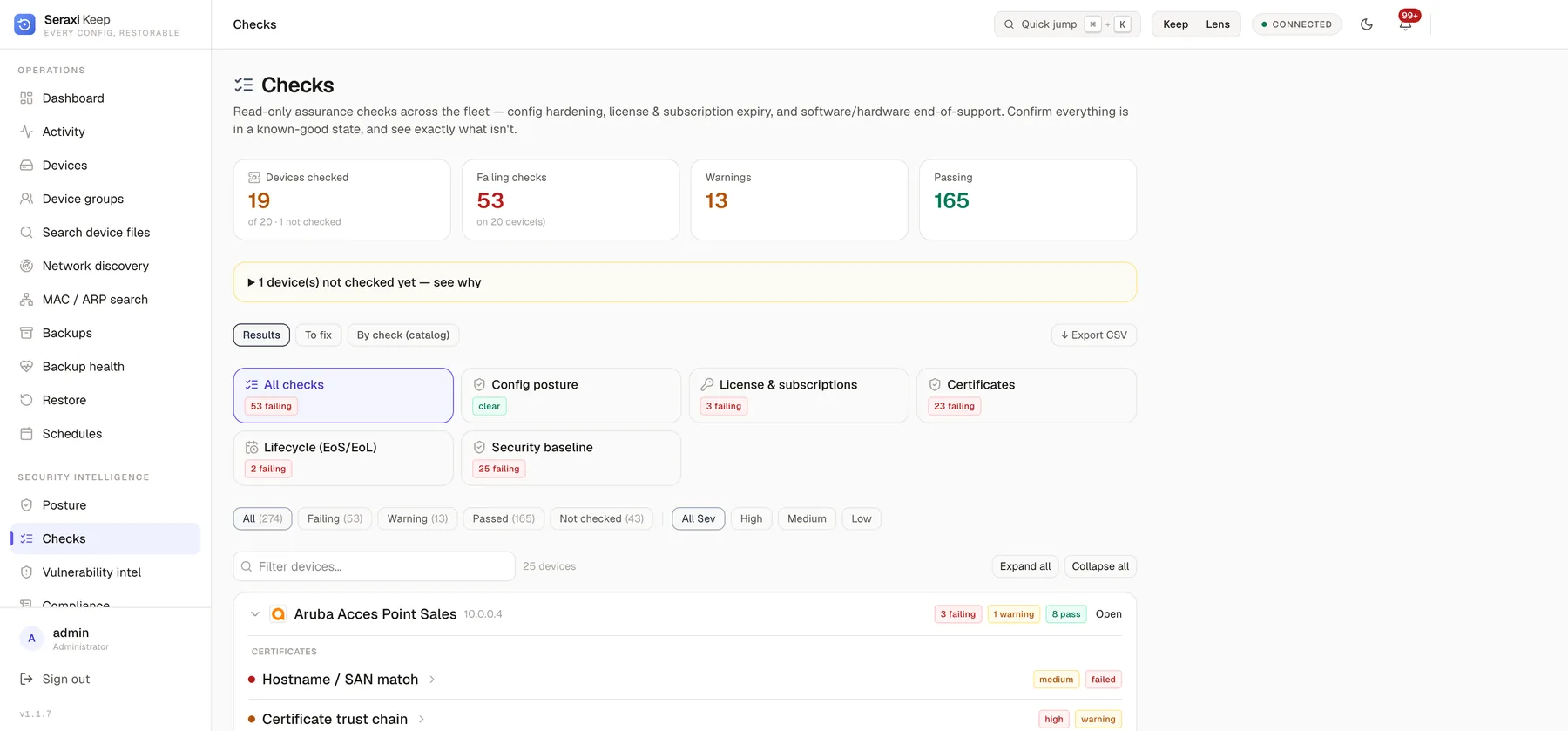Click Open on the Aruba device row
This screenshot has width=1568, height=731.
click(1108, 614)
